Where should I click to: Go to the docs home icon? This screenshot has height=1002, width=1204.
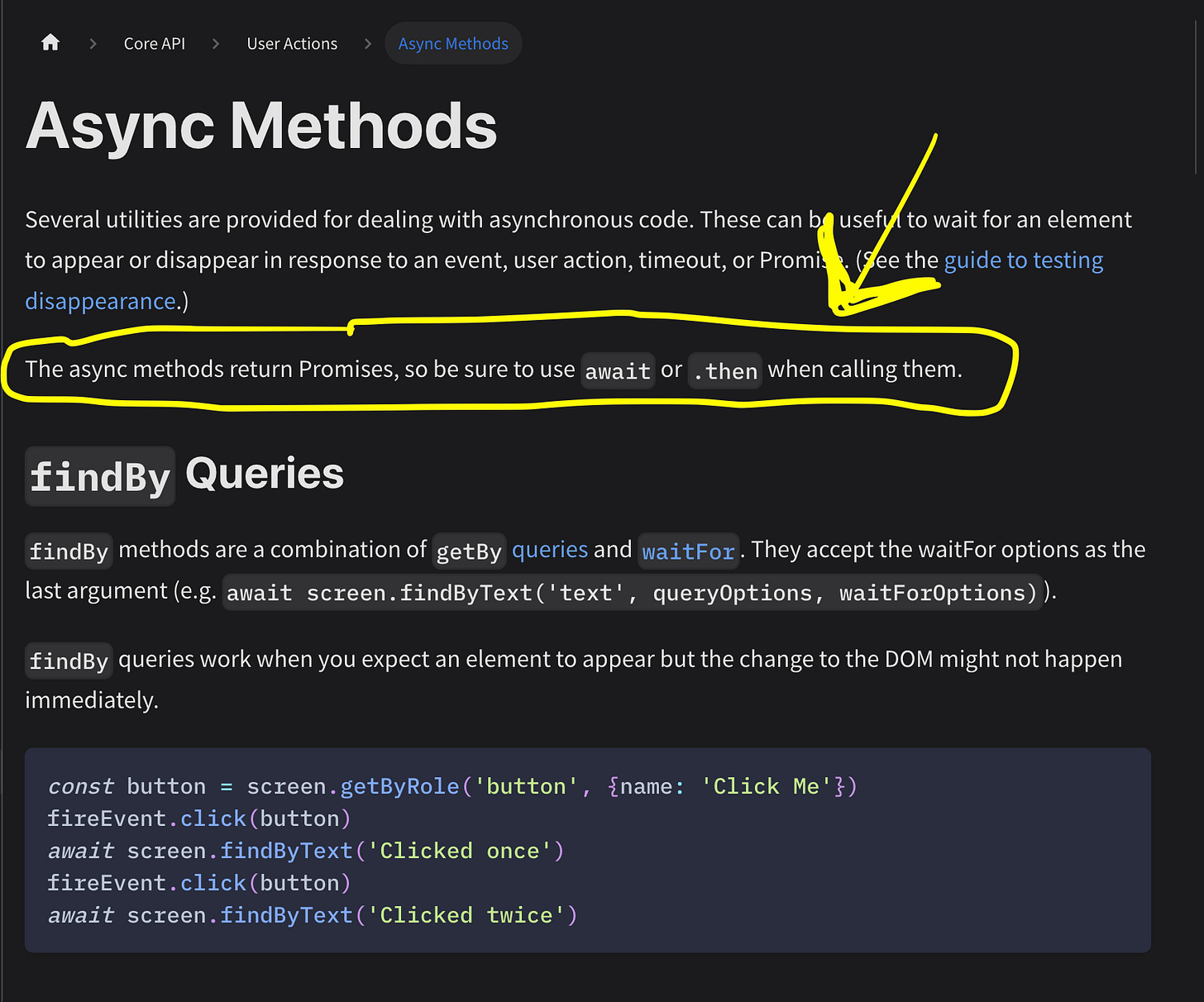coord(50,43)
